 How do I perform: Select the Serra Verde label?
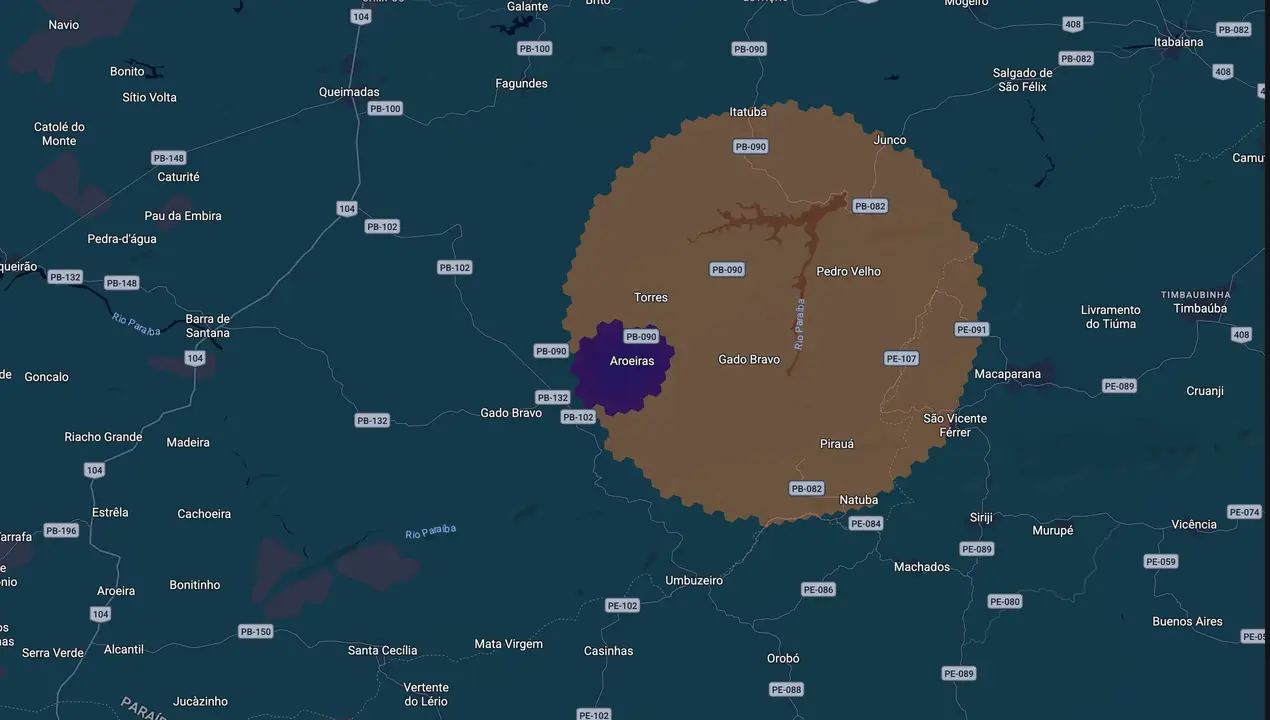[53, 654]
